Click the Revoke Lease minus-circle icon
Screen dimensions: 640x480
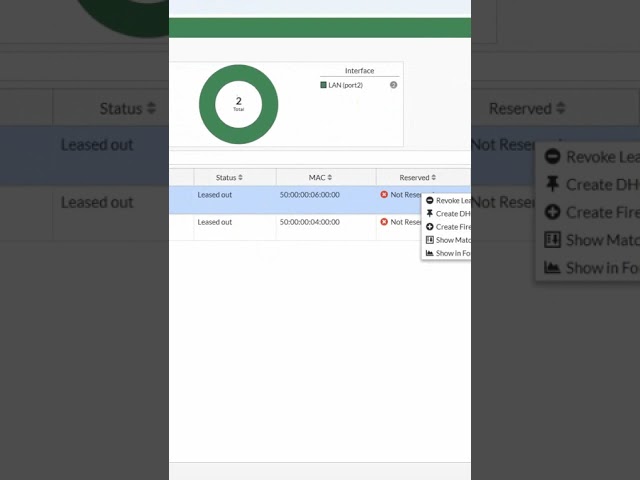[x=430, y=201]
